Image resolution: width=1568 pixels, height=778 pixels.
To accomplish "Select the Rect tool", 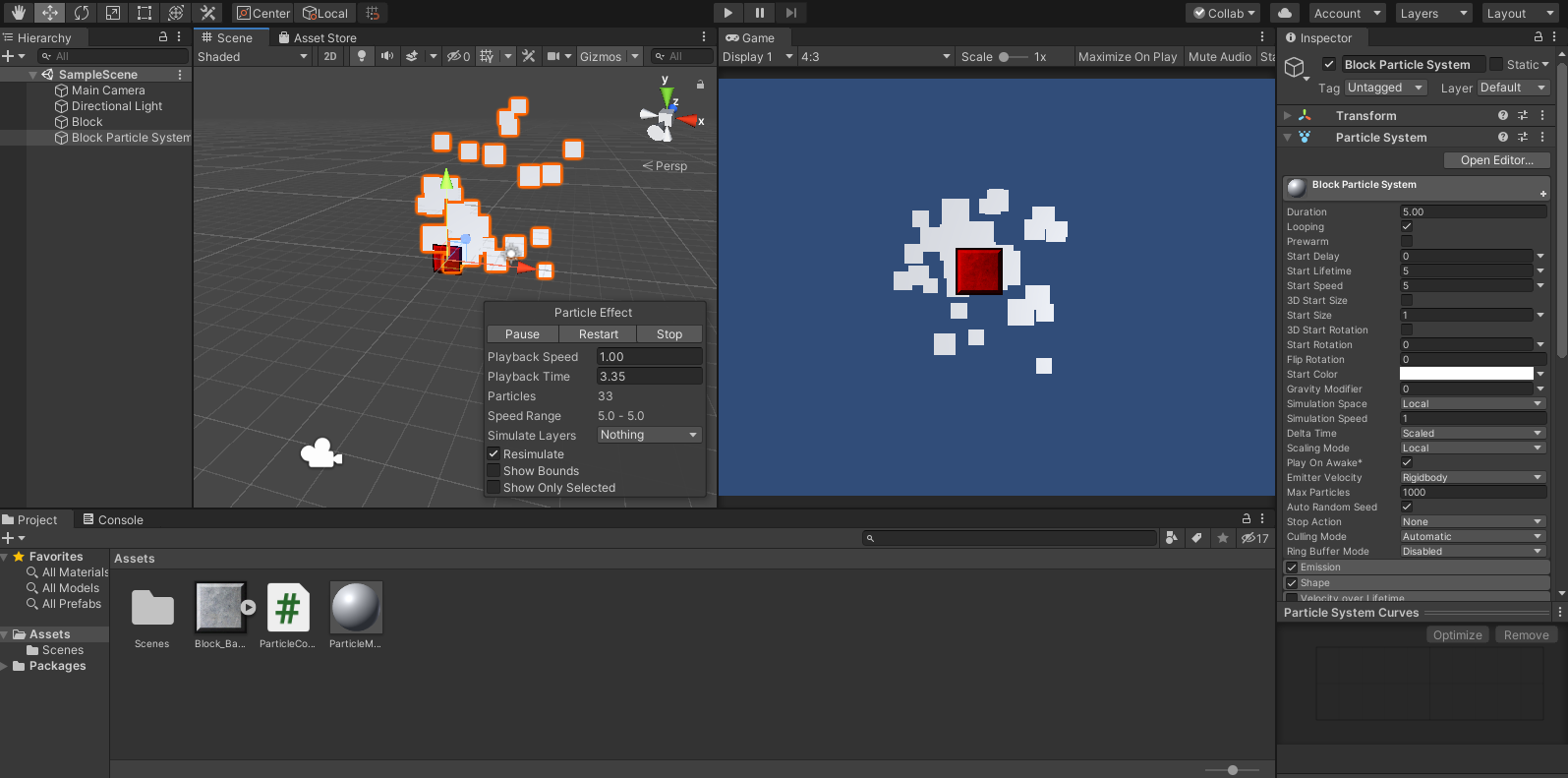I will pyautogui.click(x=144, y=13).
